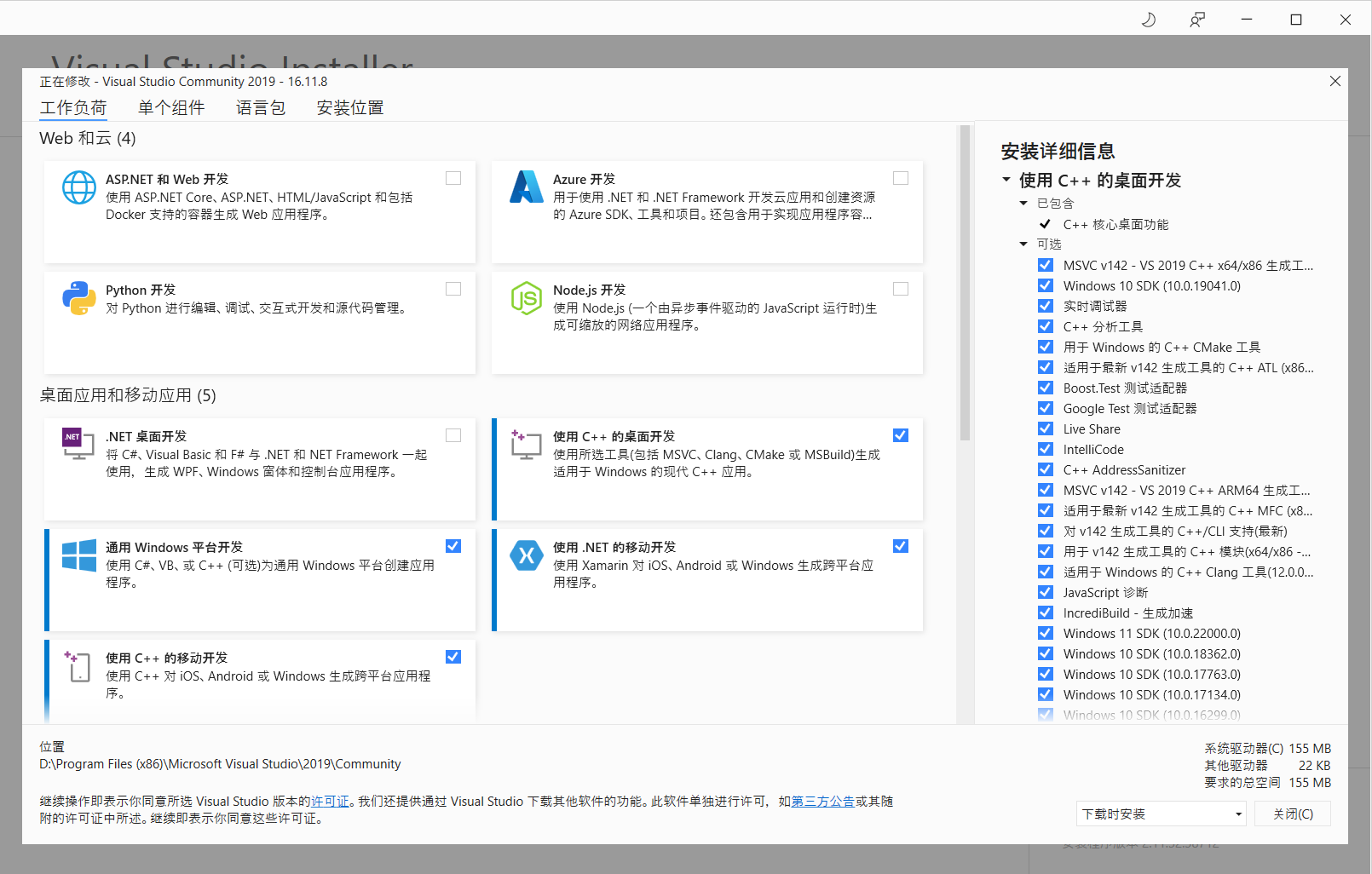The image size is (1372, 874).
Task: Uncheck the C++ mobile development workload
Action: pos(453,657)
